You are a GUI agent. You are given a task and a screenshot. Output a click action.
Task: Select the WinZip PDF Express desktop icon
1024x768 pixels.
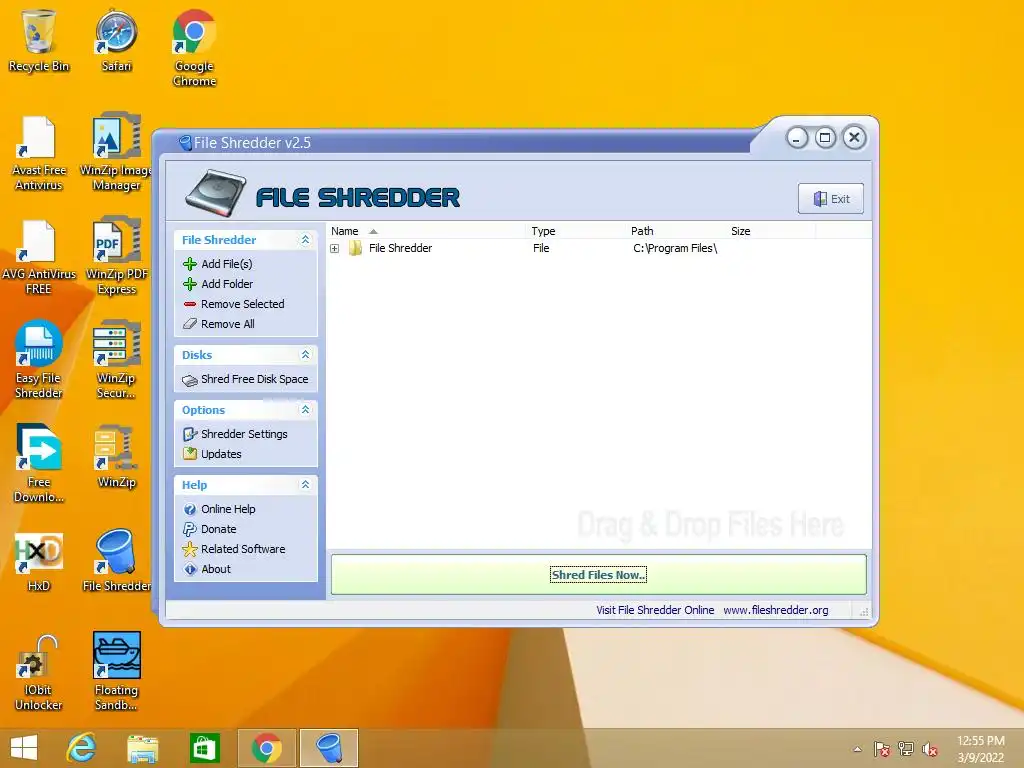[116, 257]
